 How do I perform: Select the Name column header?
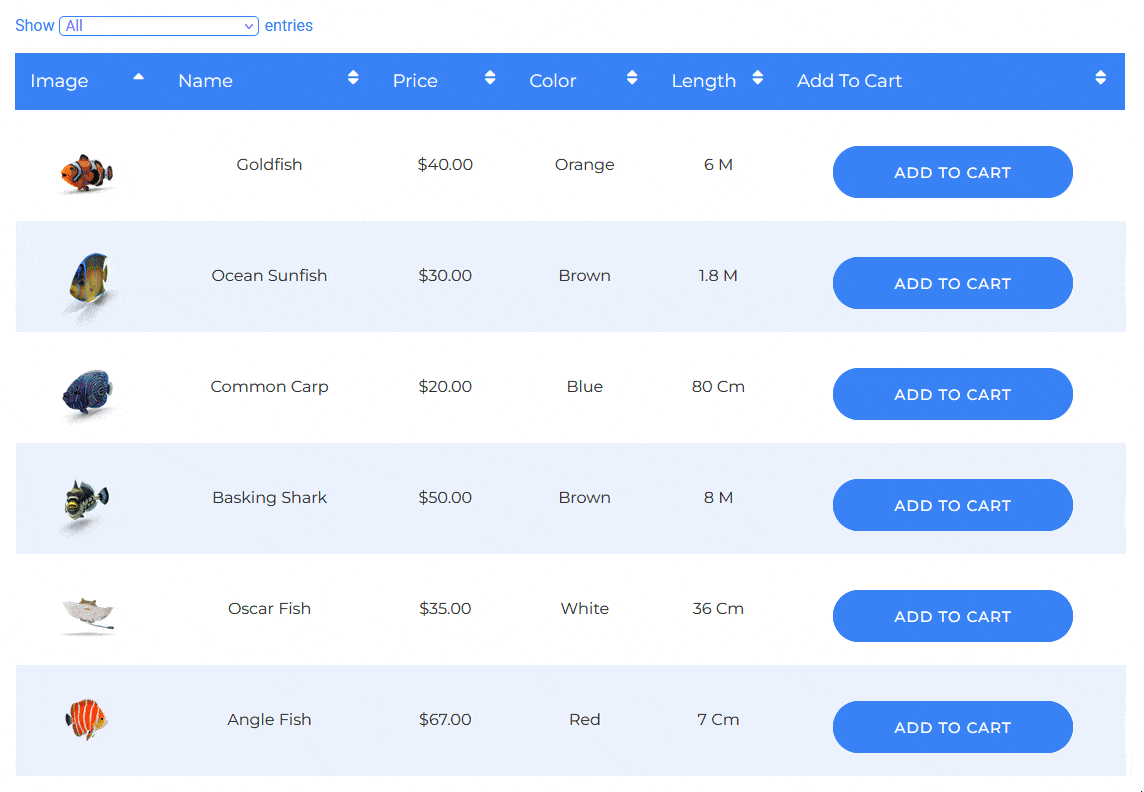click(x=205, y=80)
